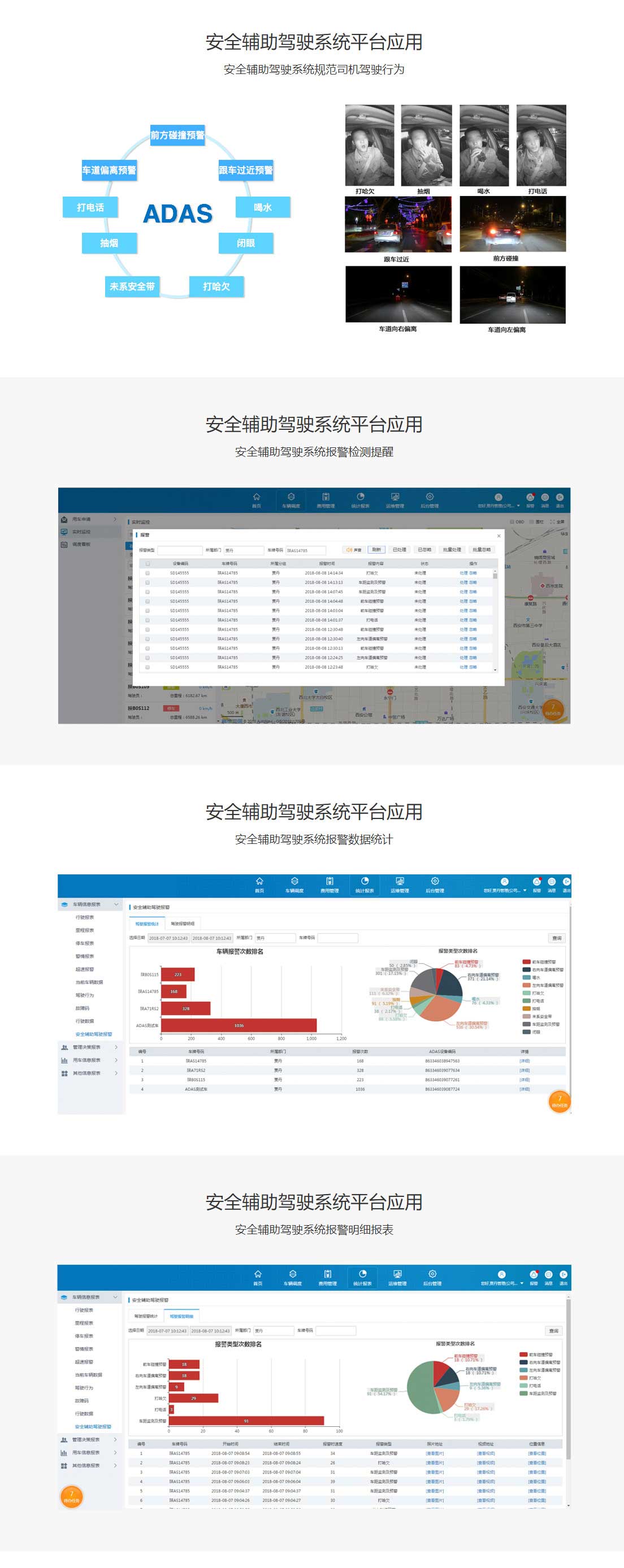Click the 批量处理 button in alarm dialog
The width and height of the screenshot is (624, 1568).
point(452,550)
